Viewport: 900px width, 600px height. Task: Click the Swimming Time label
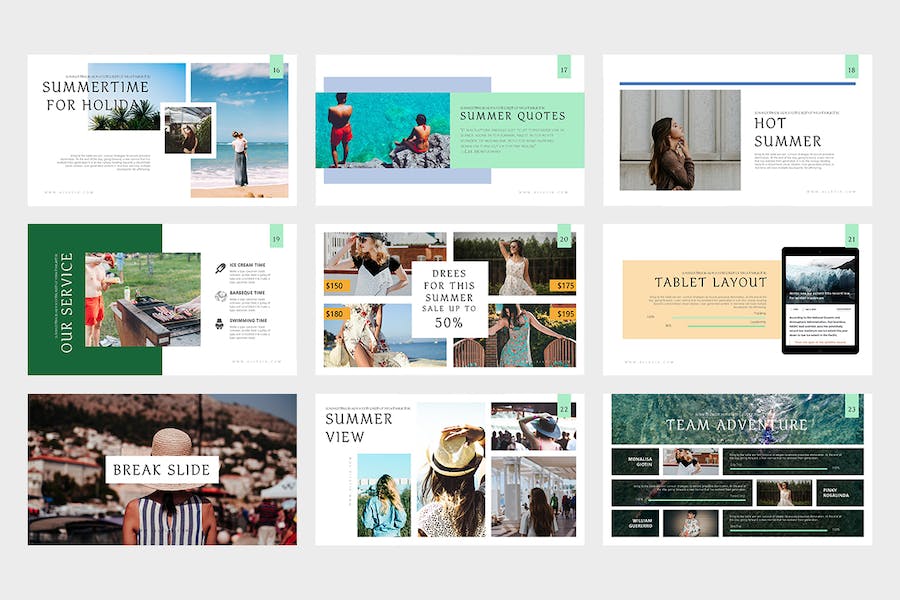tap(249, 320)
